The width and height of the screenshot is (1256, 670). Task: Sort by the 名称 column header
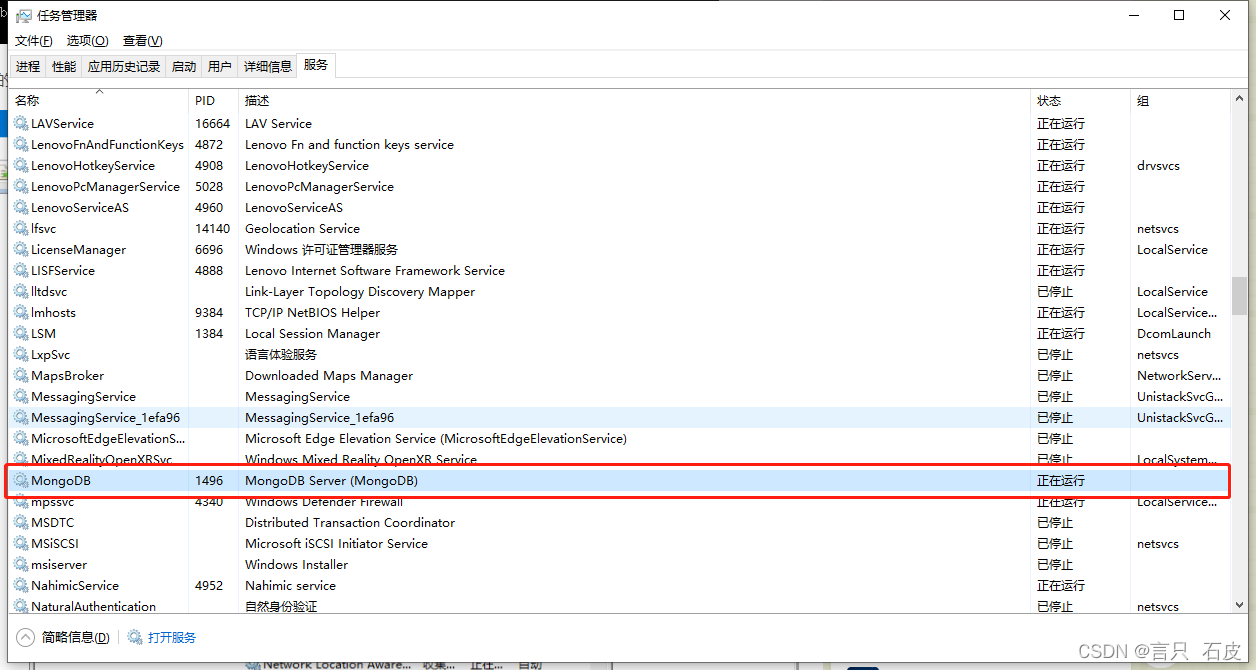(99, 100)
